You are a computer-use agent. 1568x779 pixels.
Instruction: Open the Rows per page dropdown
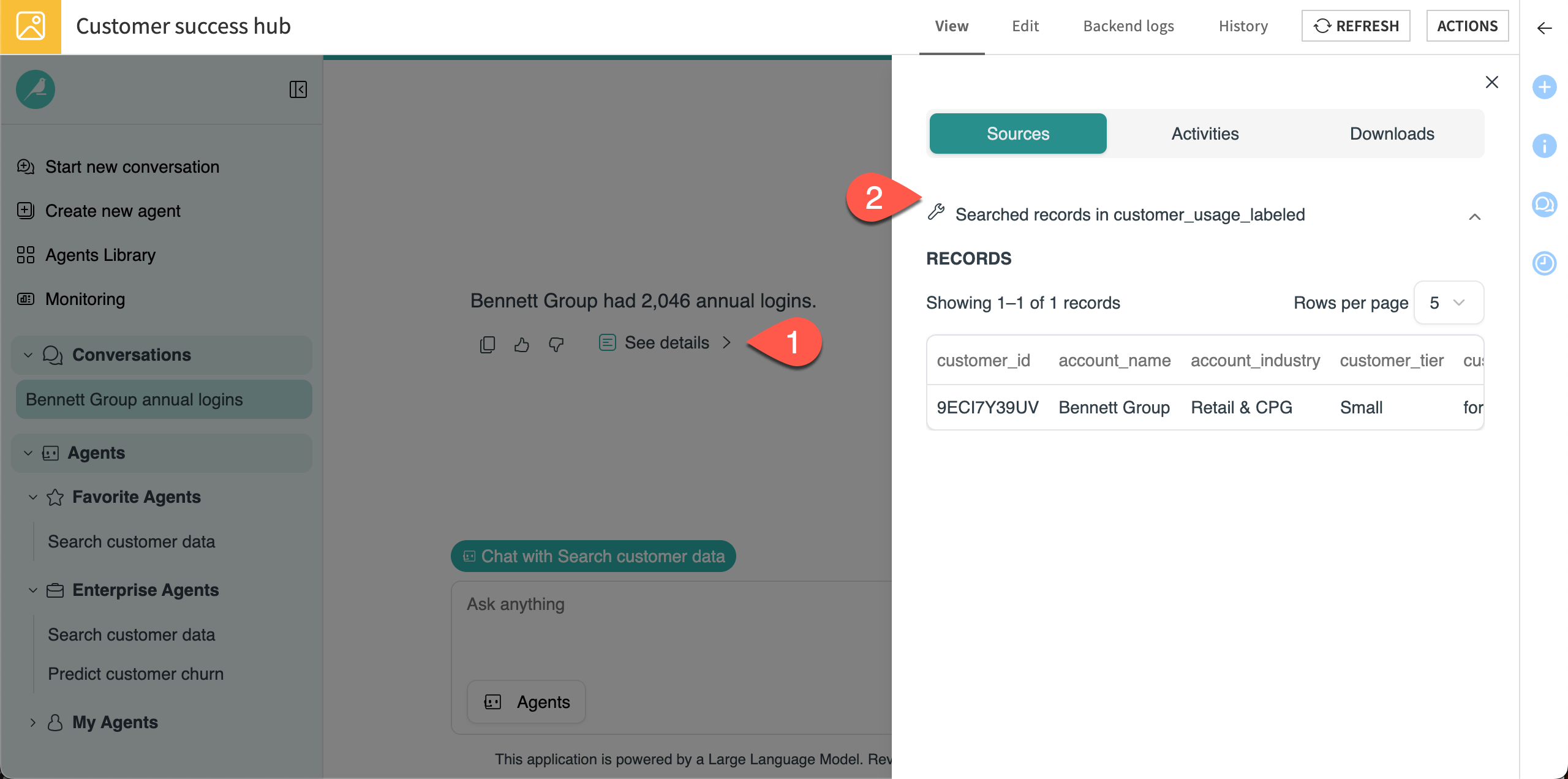coord(1448,303)
